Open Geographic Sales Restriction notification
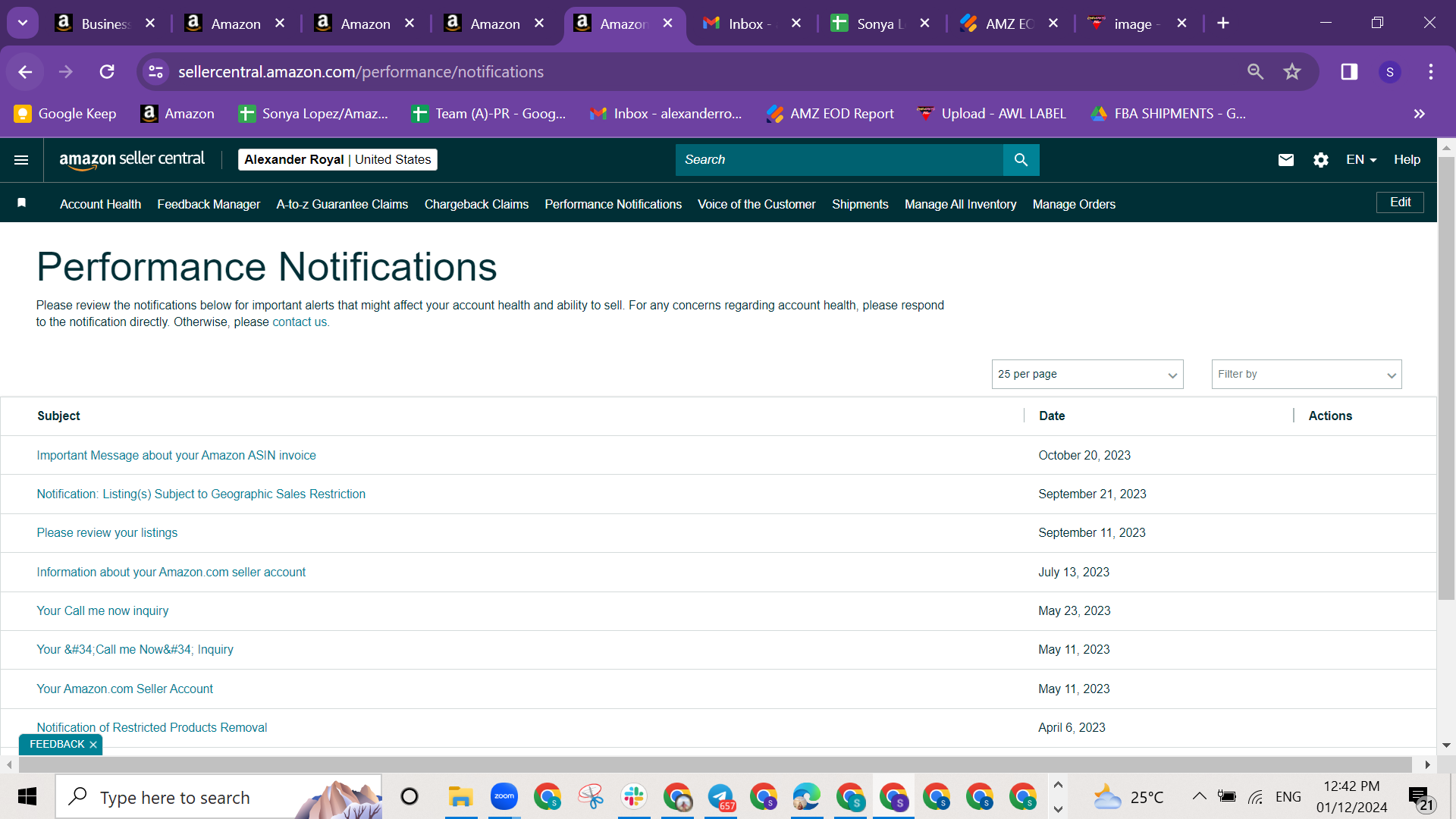The width and height of the screenshot is (1456, 819). pyautogui.click(x=201, y=494)
